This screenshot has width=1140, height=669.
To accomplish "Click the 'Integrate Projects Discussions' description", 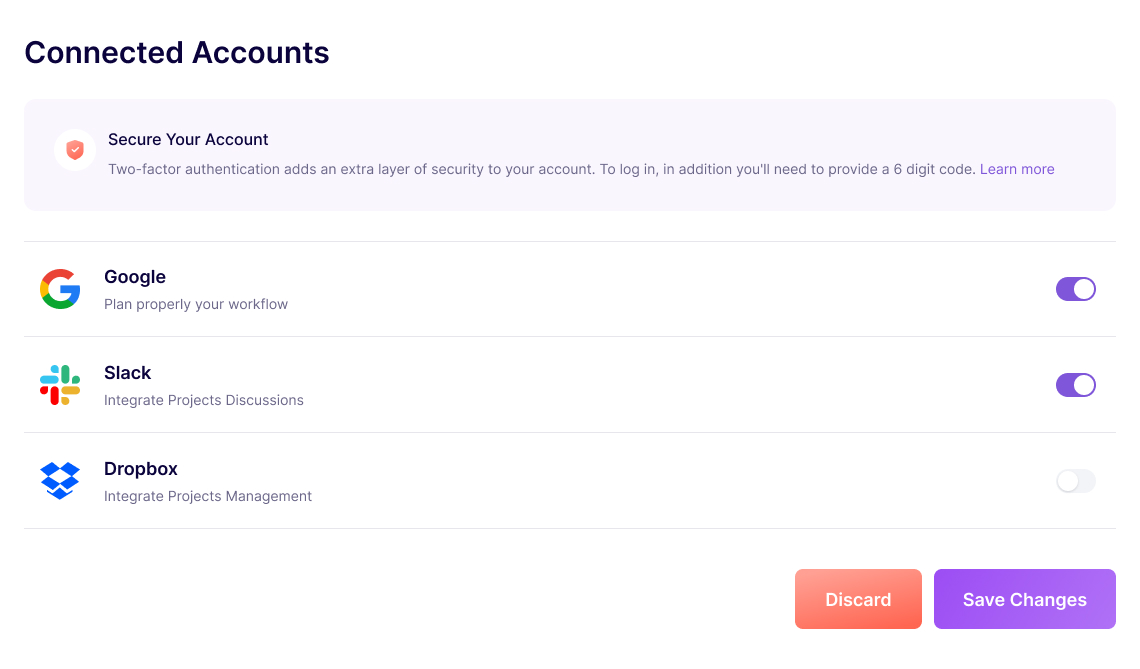I will coord(204,400).
